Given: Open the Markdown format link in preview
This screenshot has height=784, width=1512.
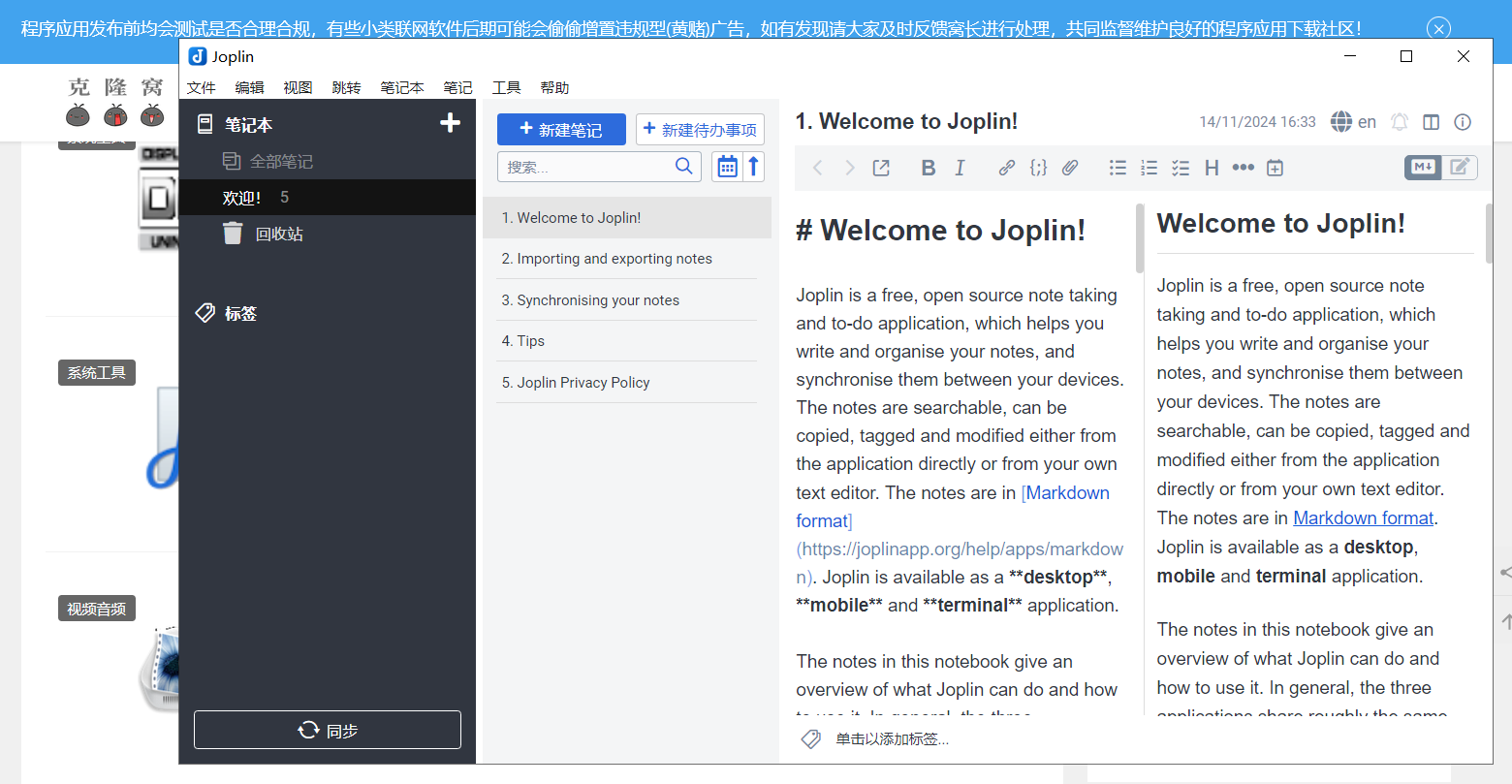Looking at the screenshot, I should tap(1363, 517).
